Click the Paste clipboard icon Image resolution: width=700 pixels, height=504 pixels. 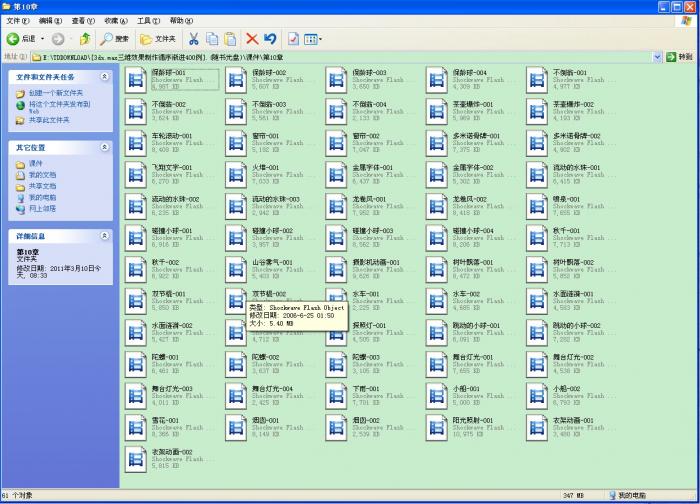click(x=230, y=39)
